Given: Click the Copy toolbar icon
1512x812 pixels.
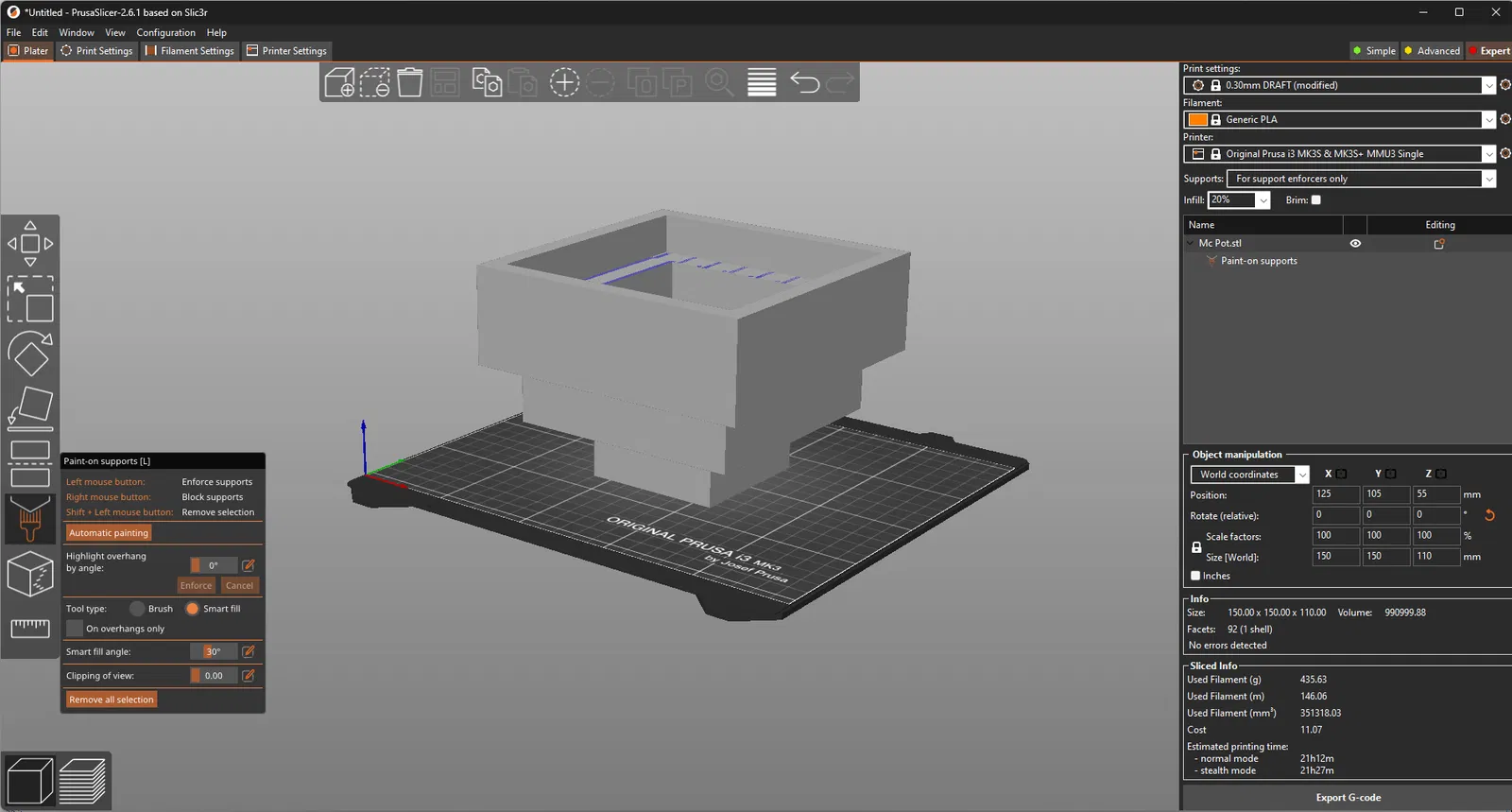Looking at the screenshot, I should click(487, 82).
